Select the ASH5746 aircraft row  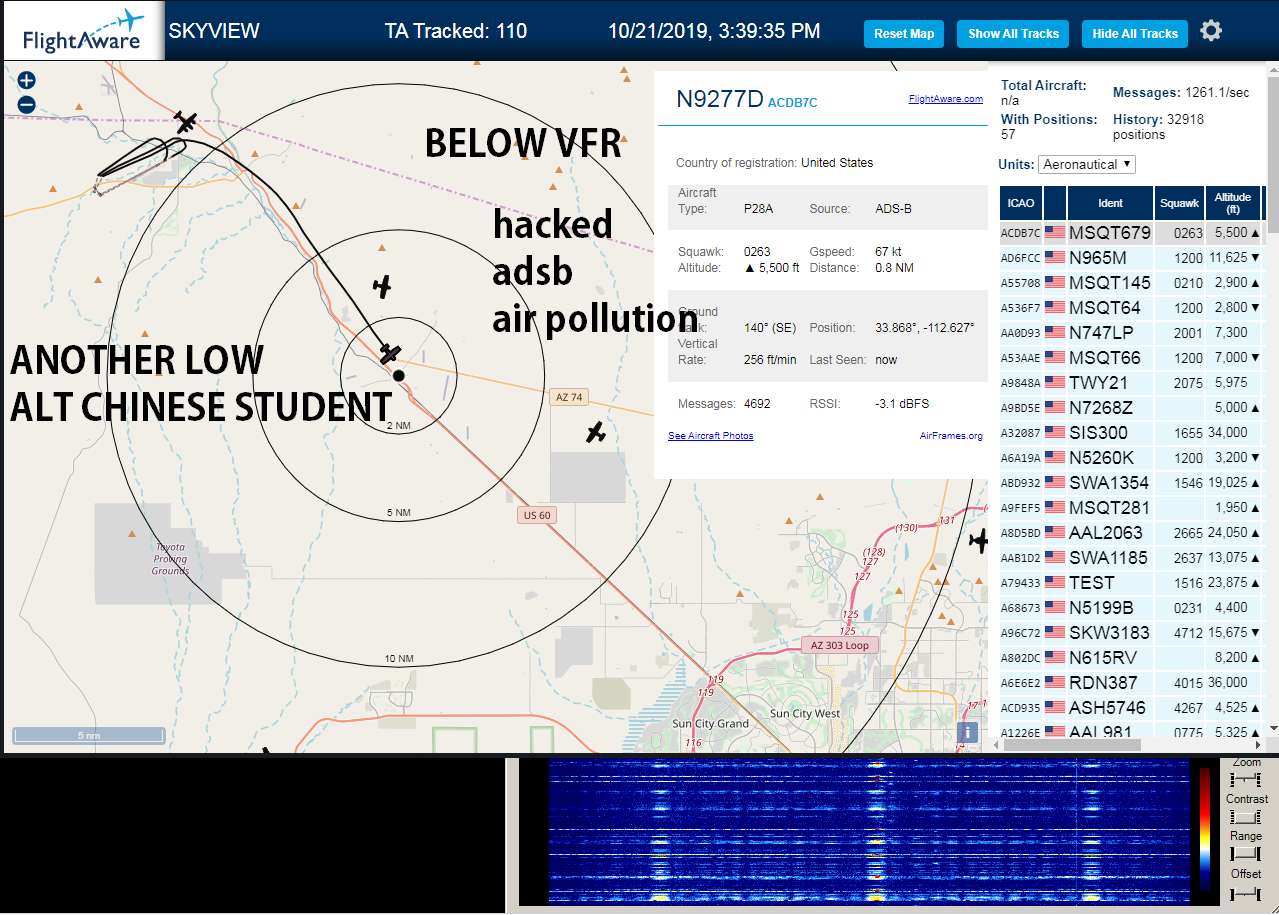pyautogui.click(x=1131, y=707)
